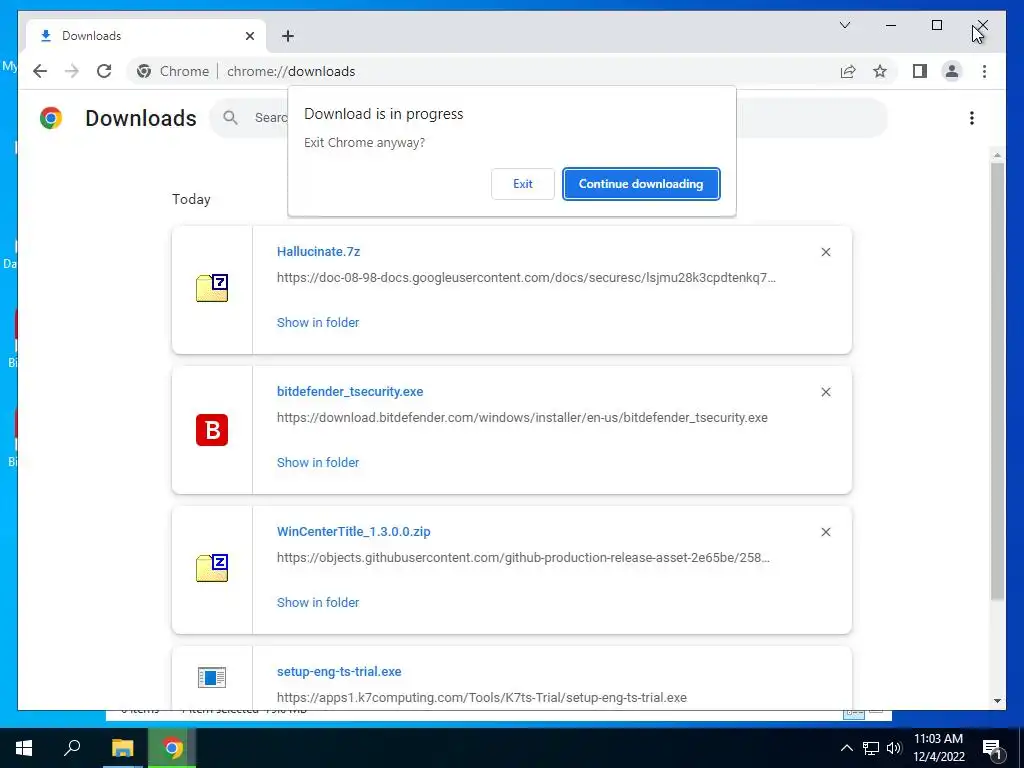The width and height of the screenshot is (1024, 768).
Task: Click the scrollbar up arrow
Action: point(997,155)
